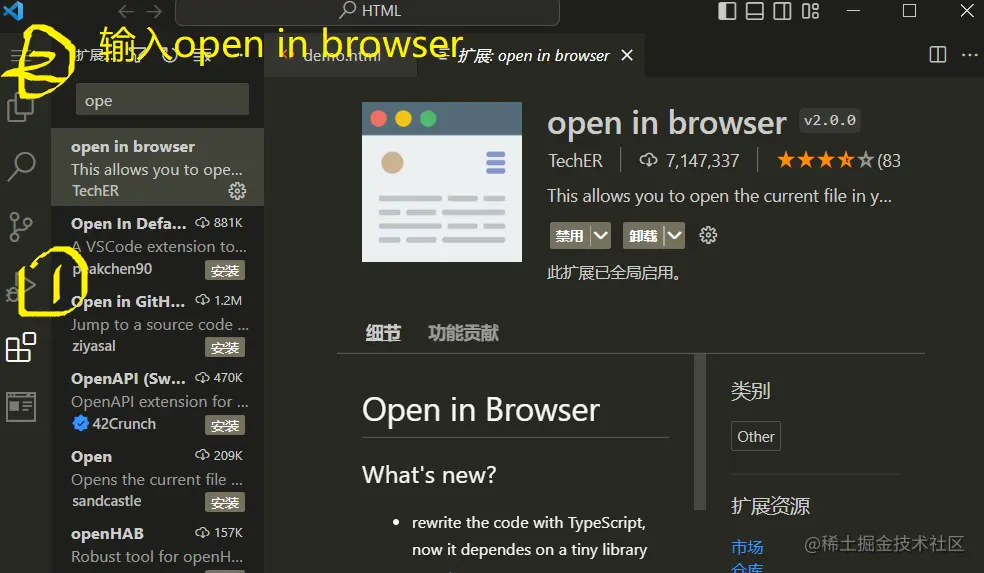Viewport: 984px width, 573px height.
Task: Open the Extensions view icon
Action: (x=21, y=347)
